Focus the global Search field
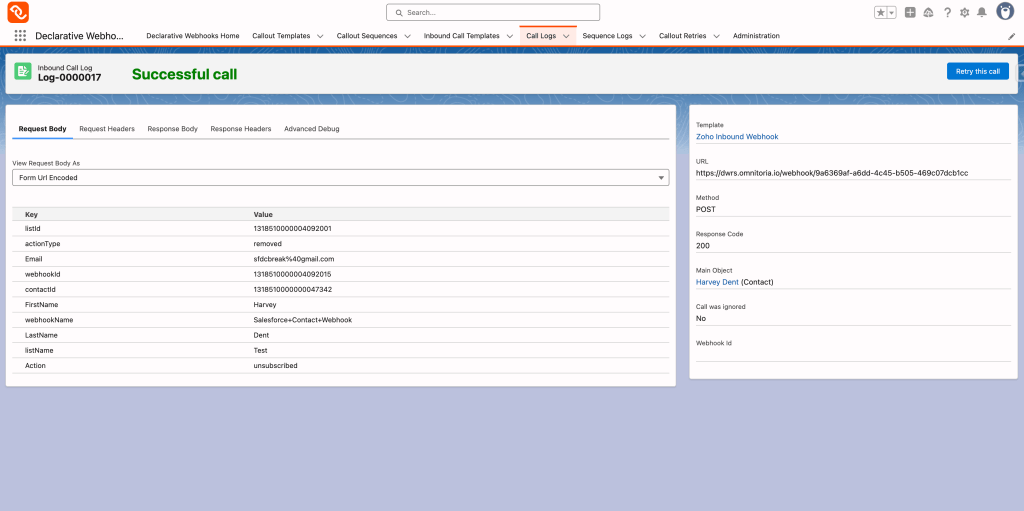The image size is (1024, 511). [x=493, y=12]
